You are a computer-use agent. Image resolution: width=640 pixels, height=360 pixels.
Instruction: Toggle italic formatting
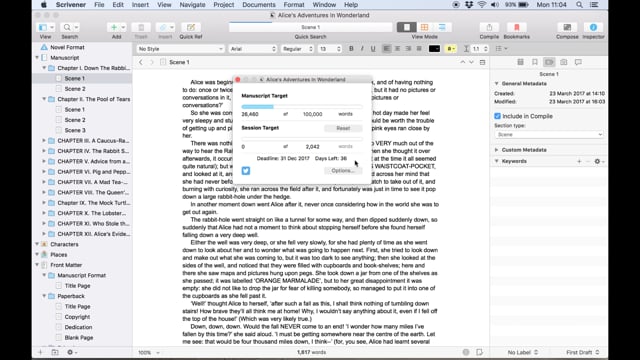(362, 49)
